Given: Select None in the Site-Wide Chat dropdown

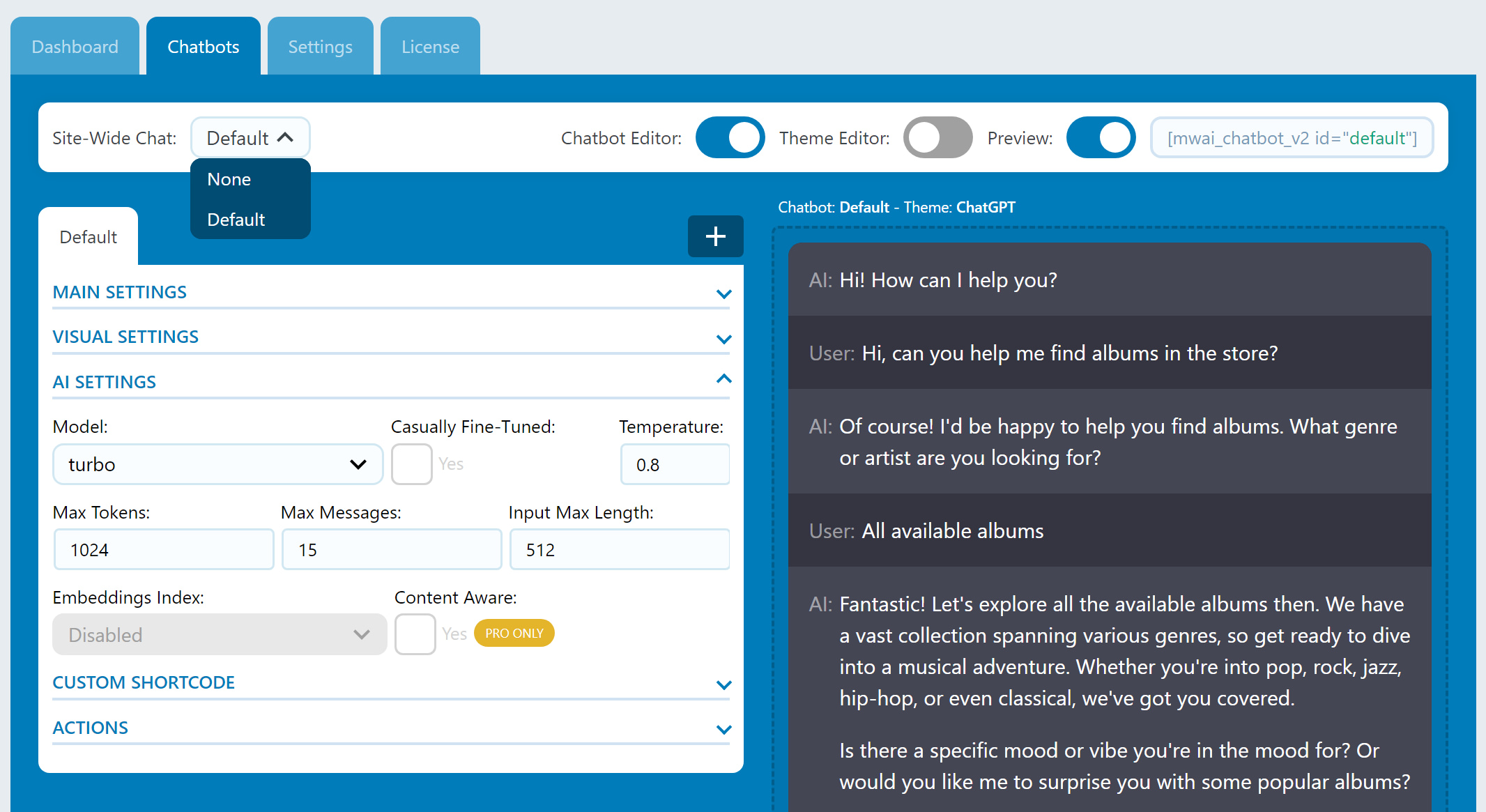Looking at the screenshot, I should point(229,179).
